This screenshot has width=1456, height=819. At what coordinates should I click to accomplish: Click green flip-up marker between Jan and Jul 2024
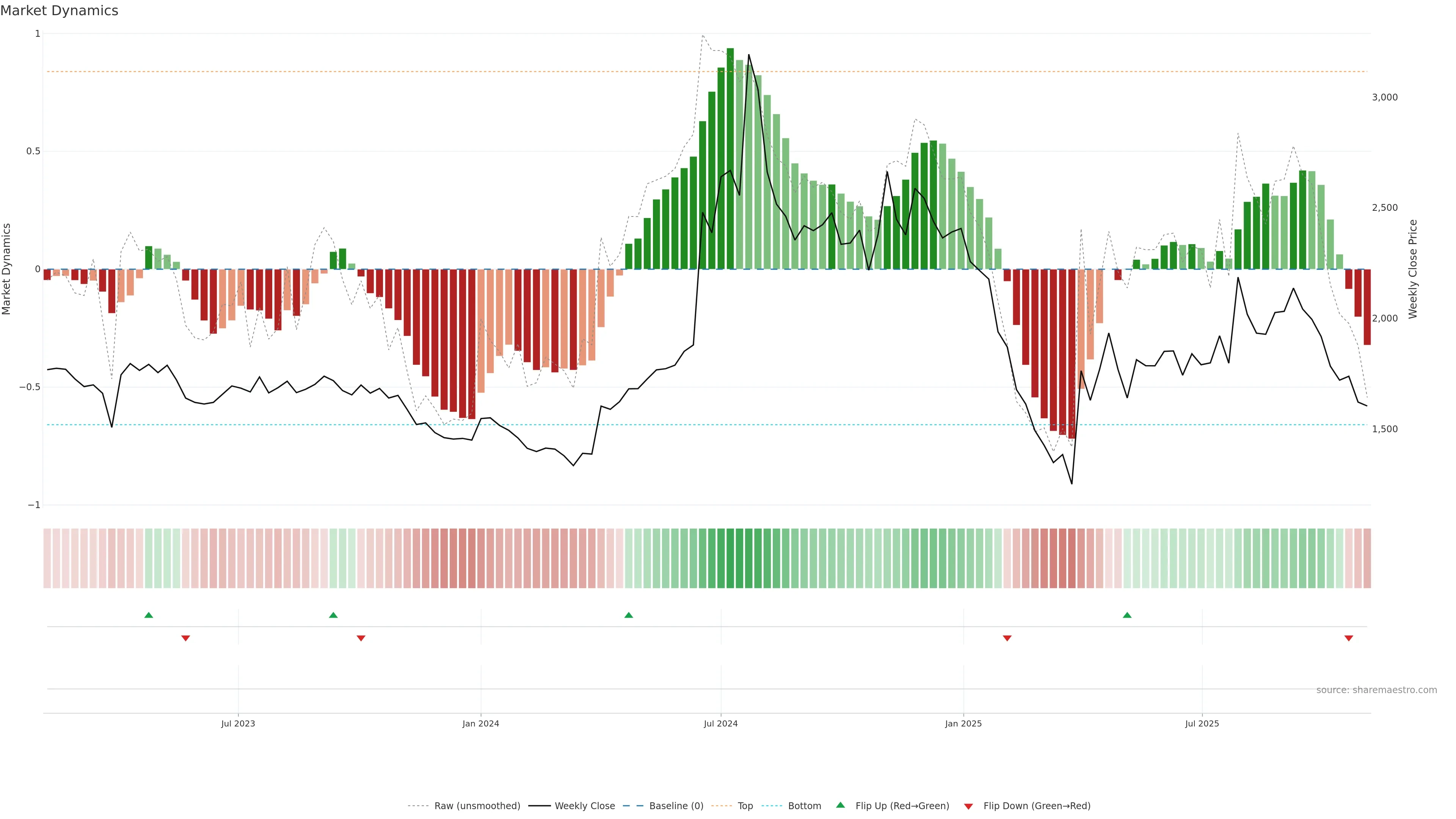pos(629,615)
